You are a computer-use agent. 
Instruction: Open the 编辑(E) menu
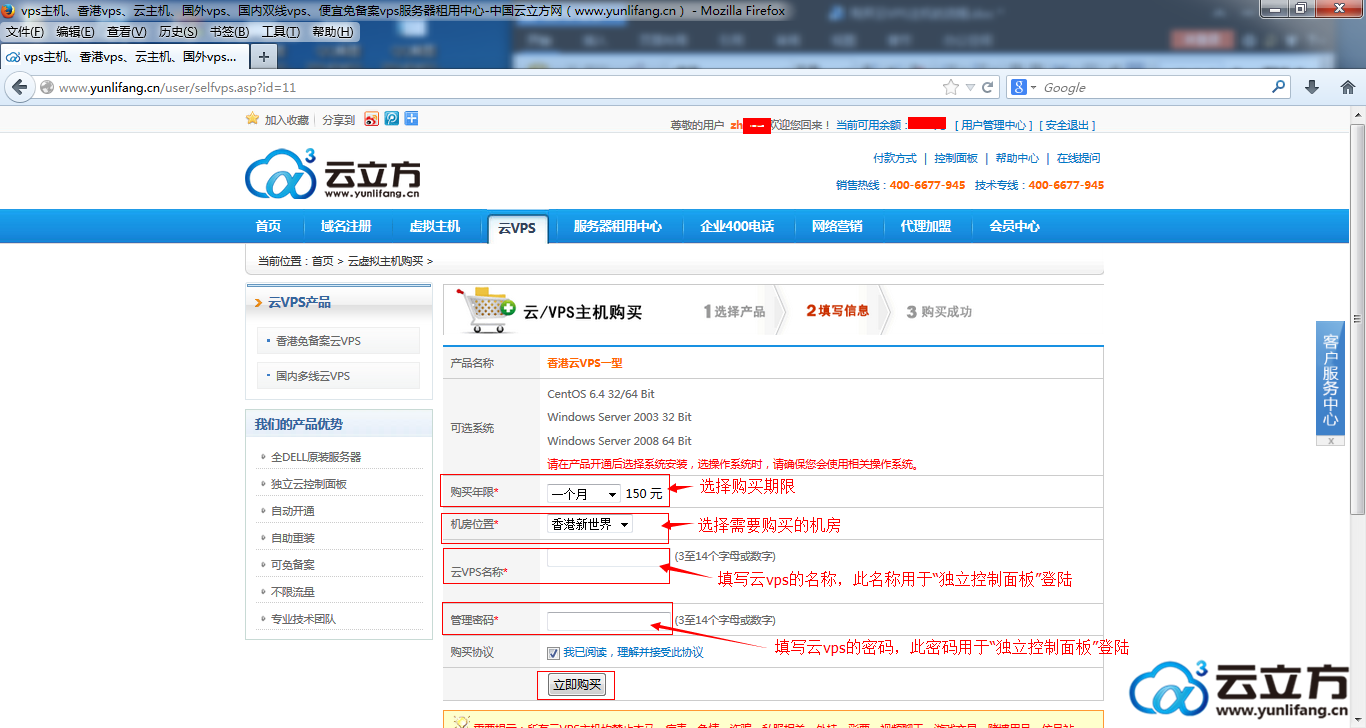point(75,32)
